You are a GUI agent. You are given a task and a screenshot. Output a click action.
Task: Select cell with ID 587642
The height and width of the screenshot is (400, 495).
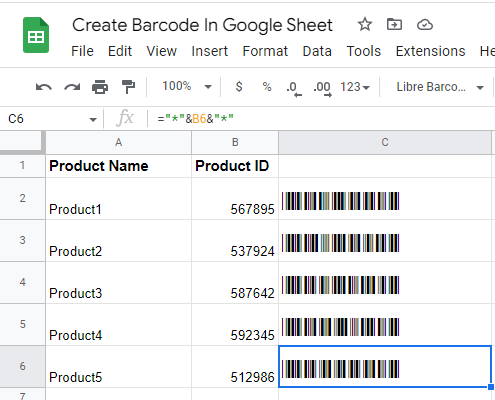click(235, 283)
